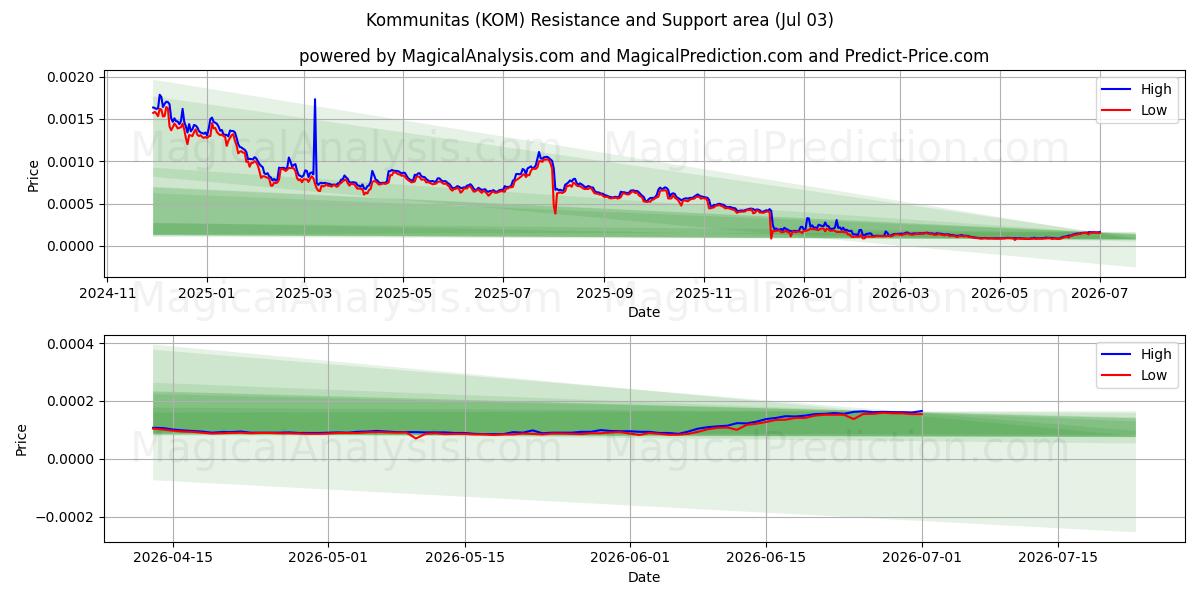
Task: Click the 'Price' axis label of the bottom chart
Action: 21,439
